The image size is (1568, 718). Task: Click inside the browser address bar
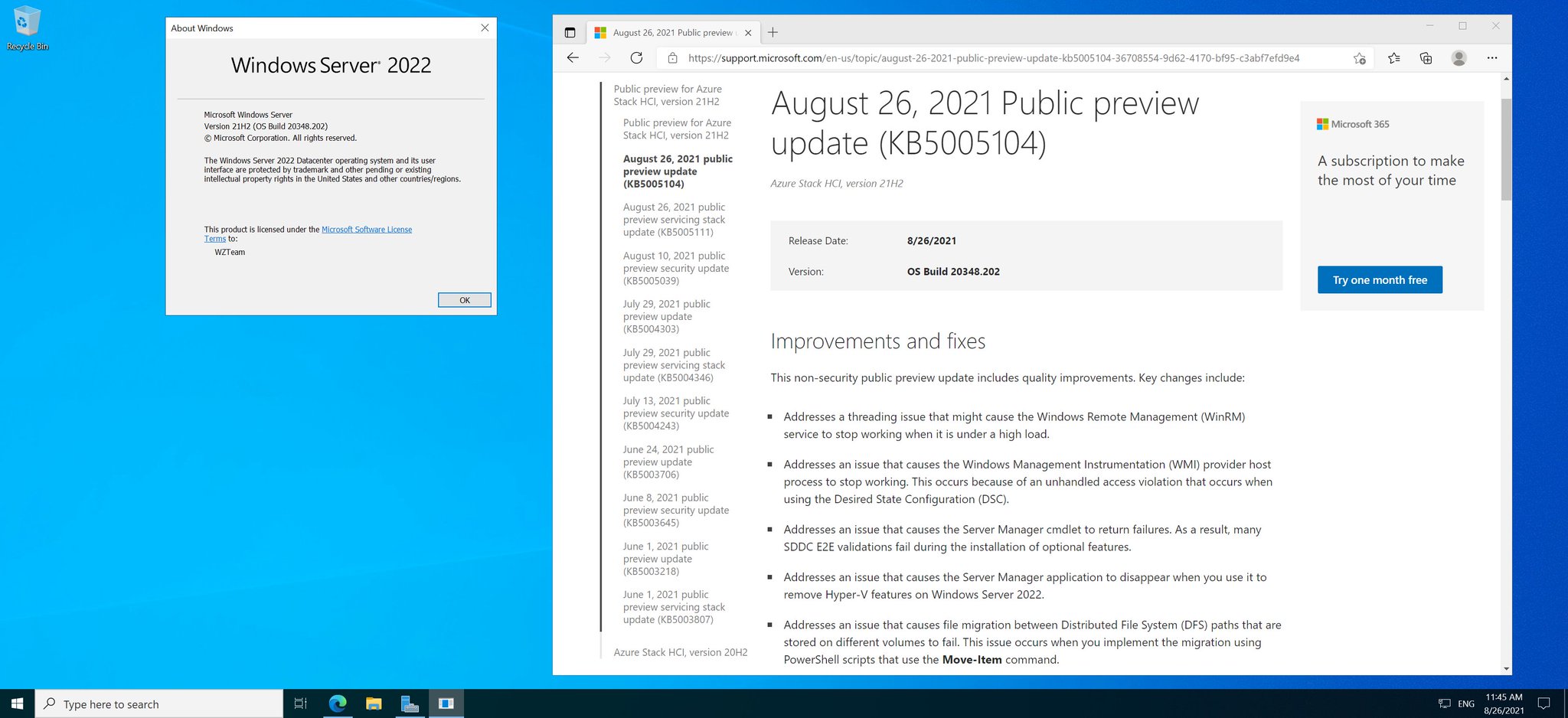click(995, 57)
